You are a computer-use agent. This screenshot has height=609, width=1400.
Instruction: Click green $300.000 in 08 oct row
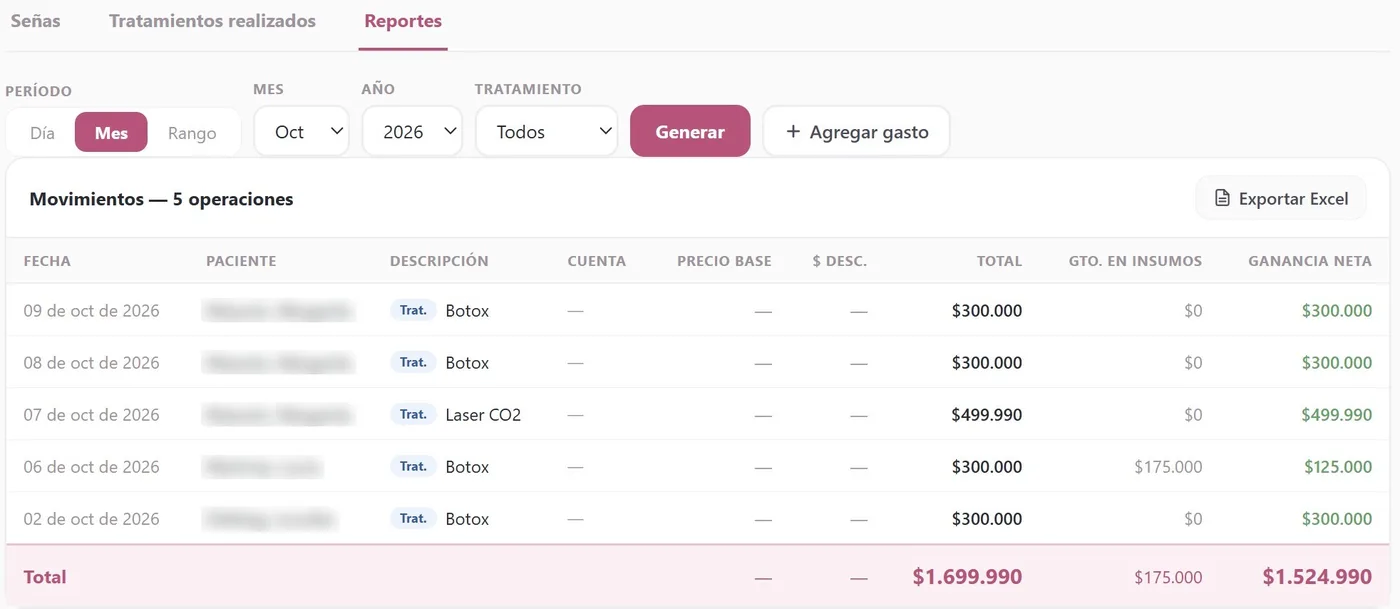[x=1337, y=363]
